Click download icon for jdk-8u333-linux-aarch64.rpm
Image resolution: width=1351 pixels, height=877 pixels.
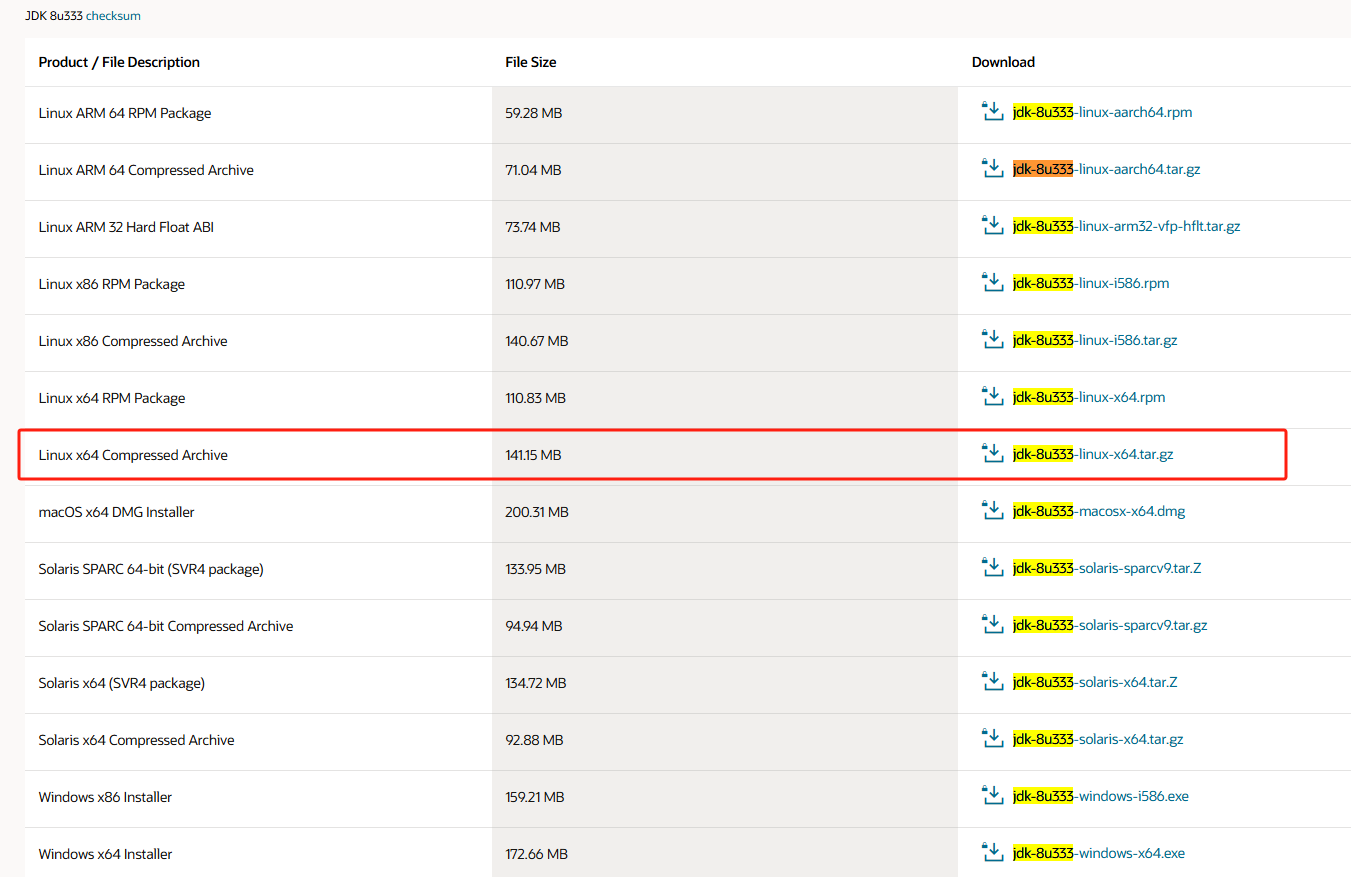tap(992, 112)
